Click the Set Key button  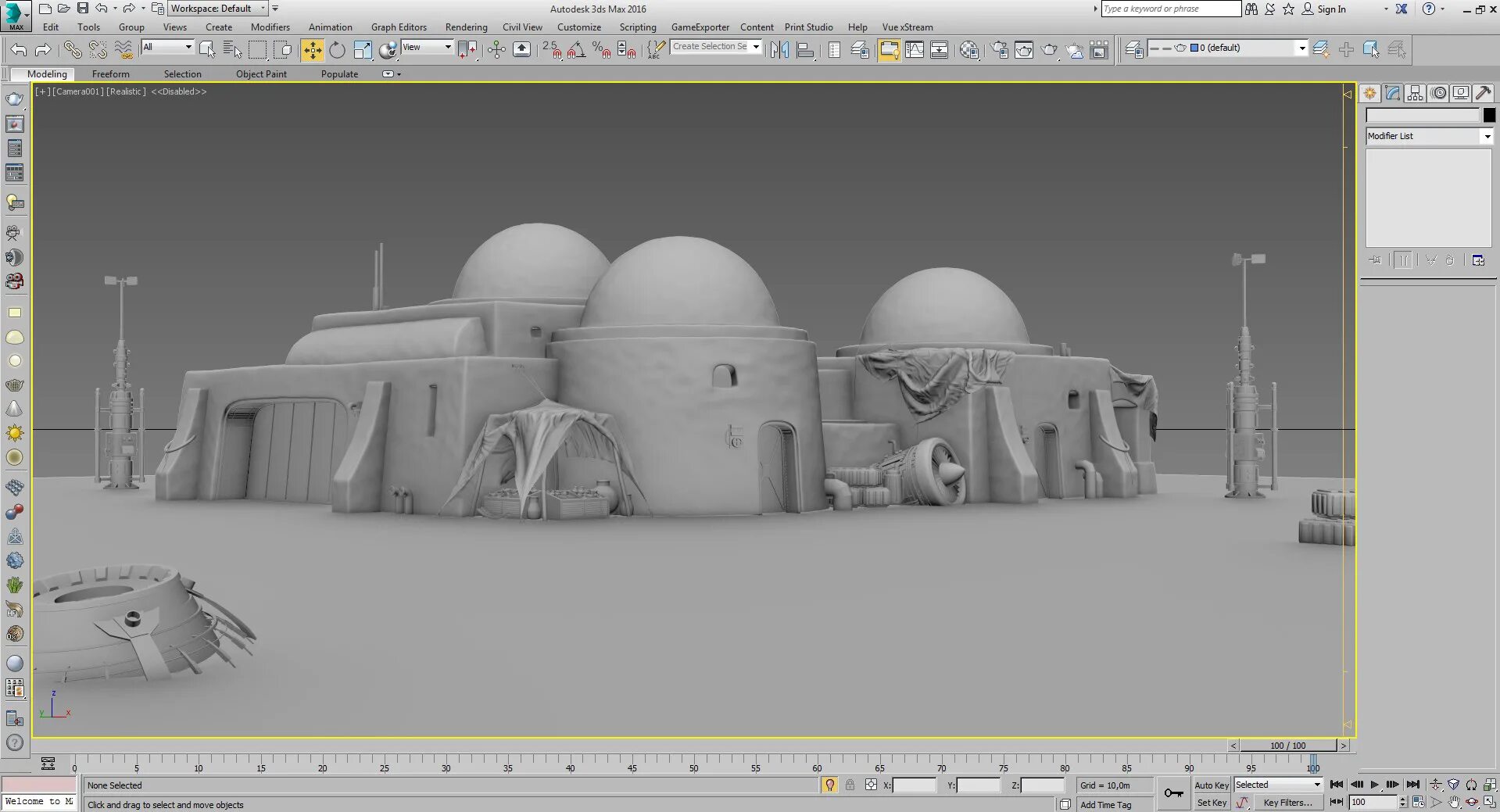(x=1212, y=803)
